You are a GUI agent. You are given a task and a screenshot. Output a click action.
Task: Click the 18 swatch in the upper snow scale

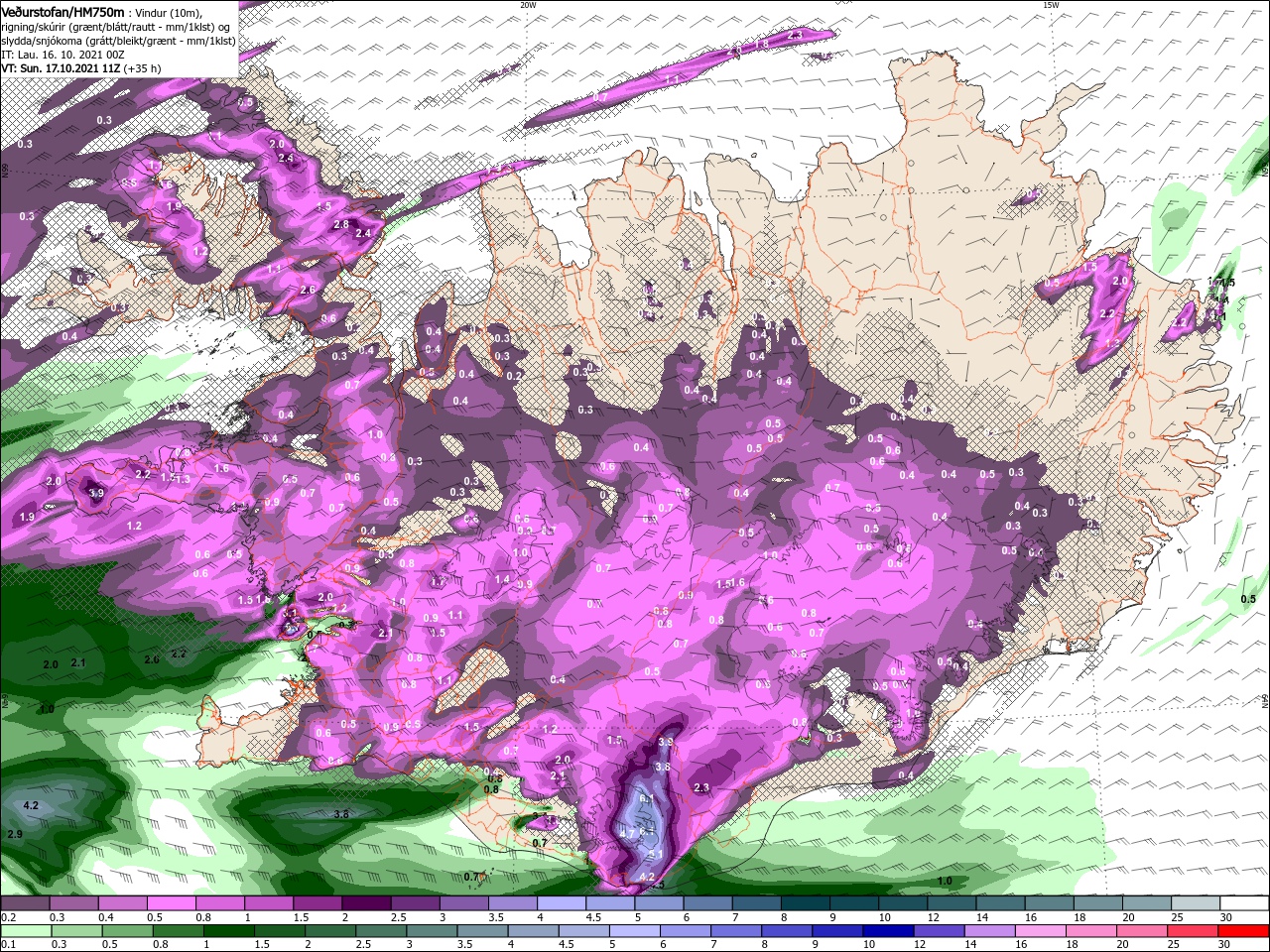pyautogui.click(x=1098, y=904)
